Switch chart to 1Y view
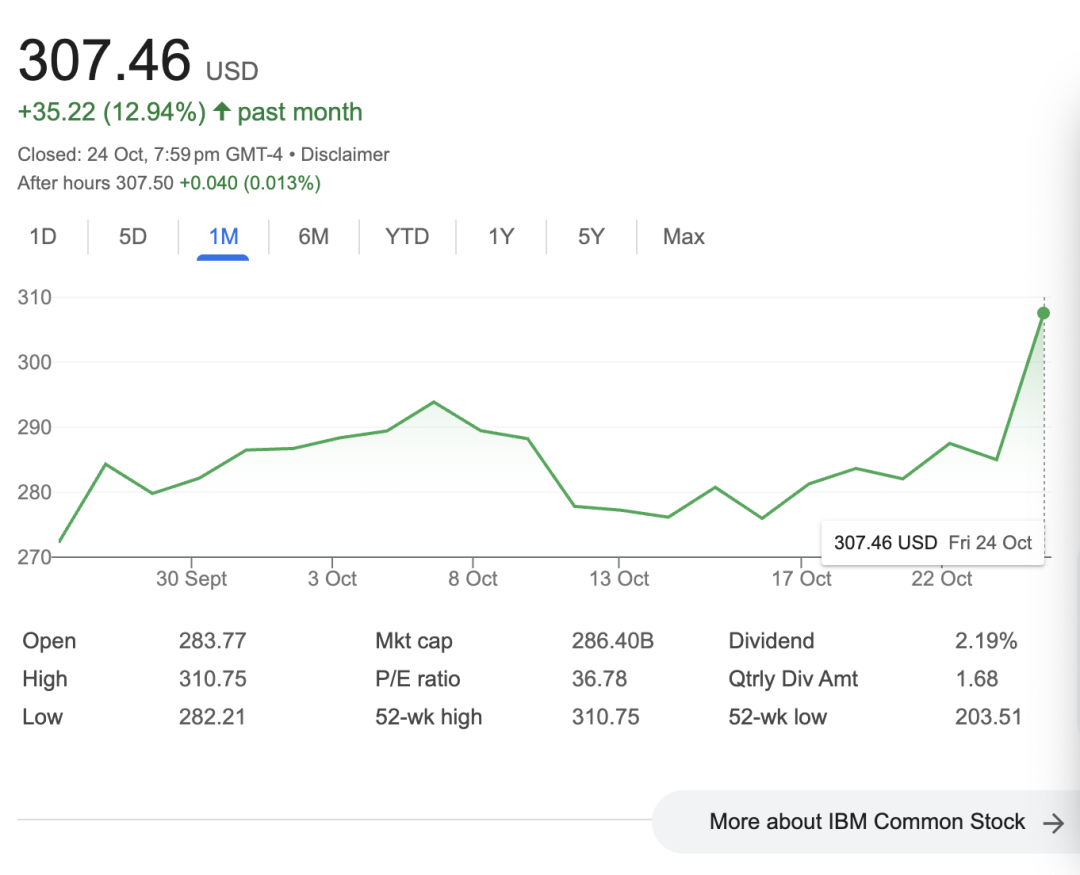 [501, 237]
